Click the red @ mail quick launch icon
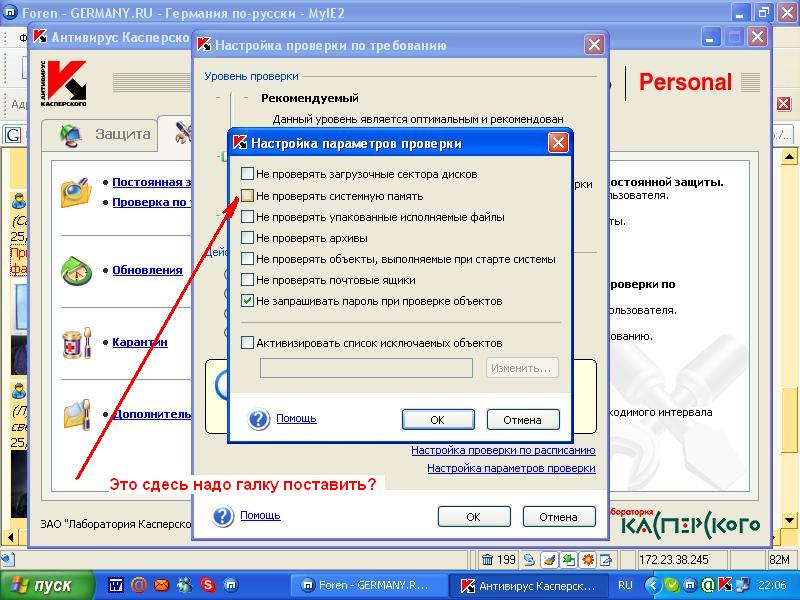 pos(138,585)
